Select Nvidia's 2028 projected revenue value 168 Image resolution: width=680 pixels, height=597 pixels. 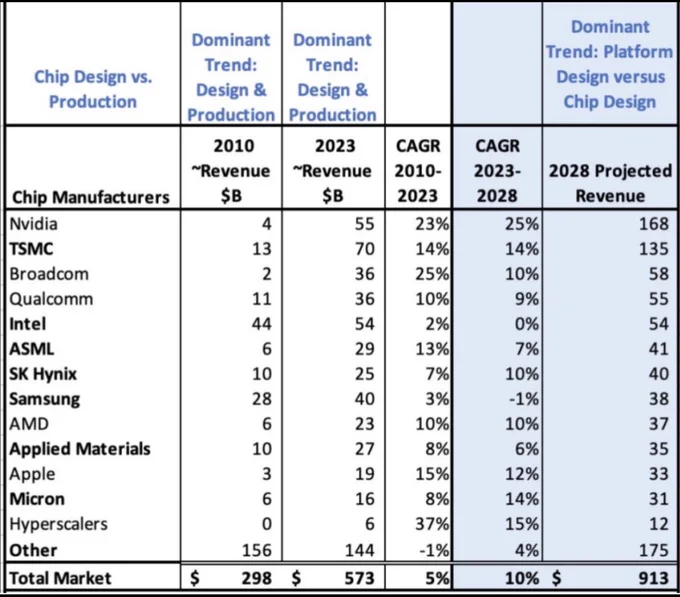tap(654, 224)
